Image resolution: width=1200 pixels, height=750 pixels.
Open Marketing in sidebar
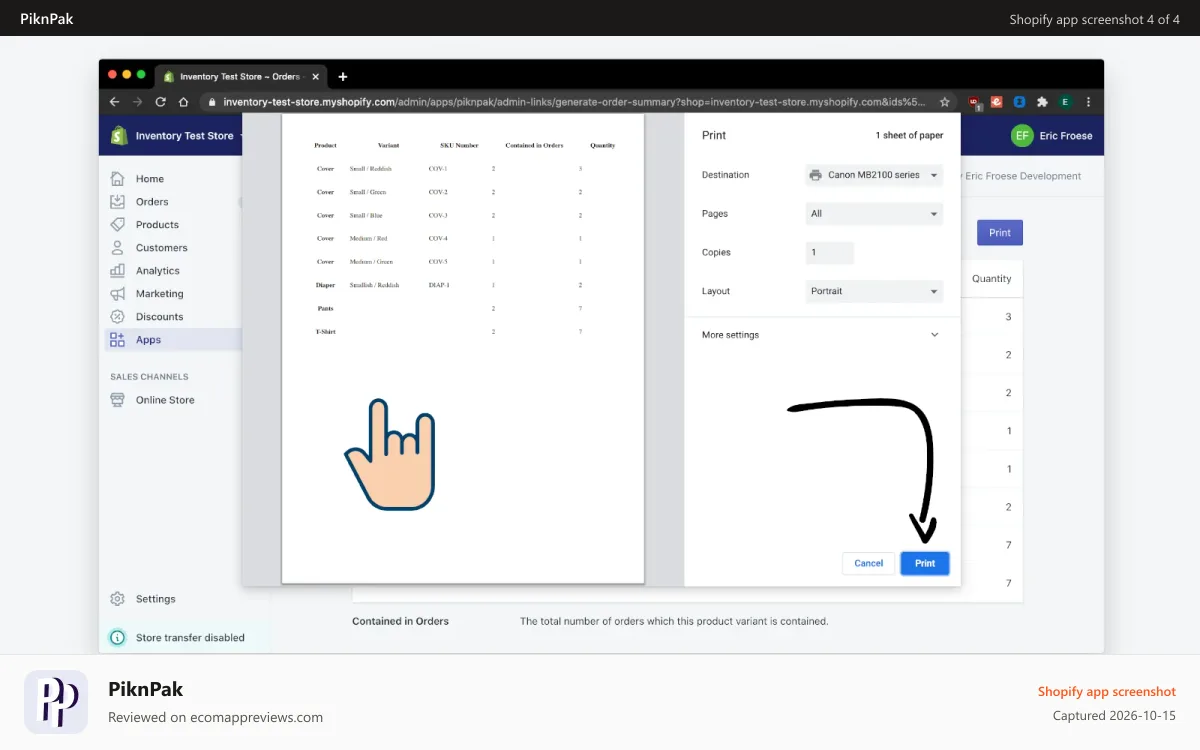(x=159, y=294)
